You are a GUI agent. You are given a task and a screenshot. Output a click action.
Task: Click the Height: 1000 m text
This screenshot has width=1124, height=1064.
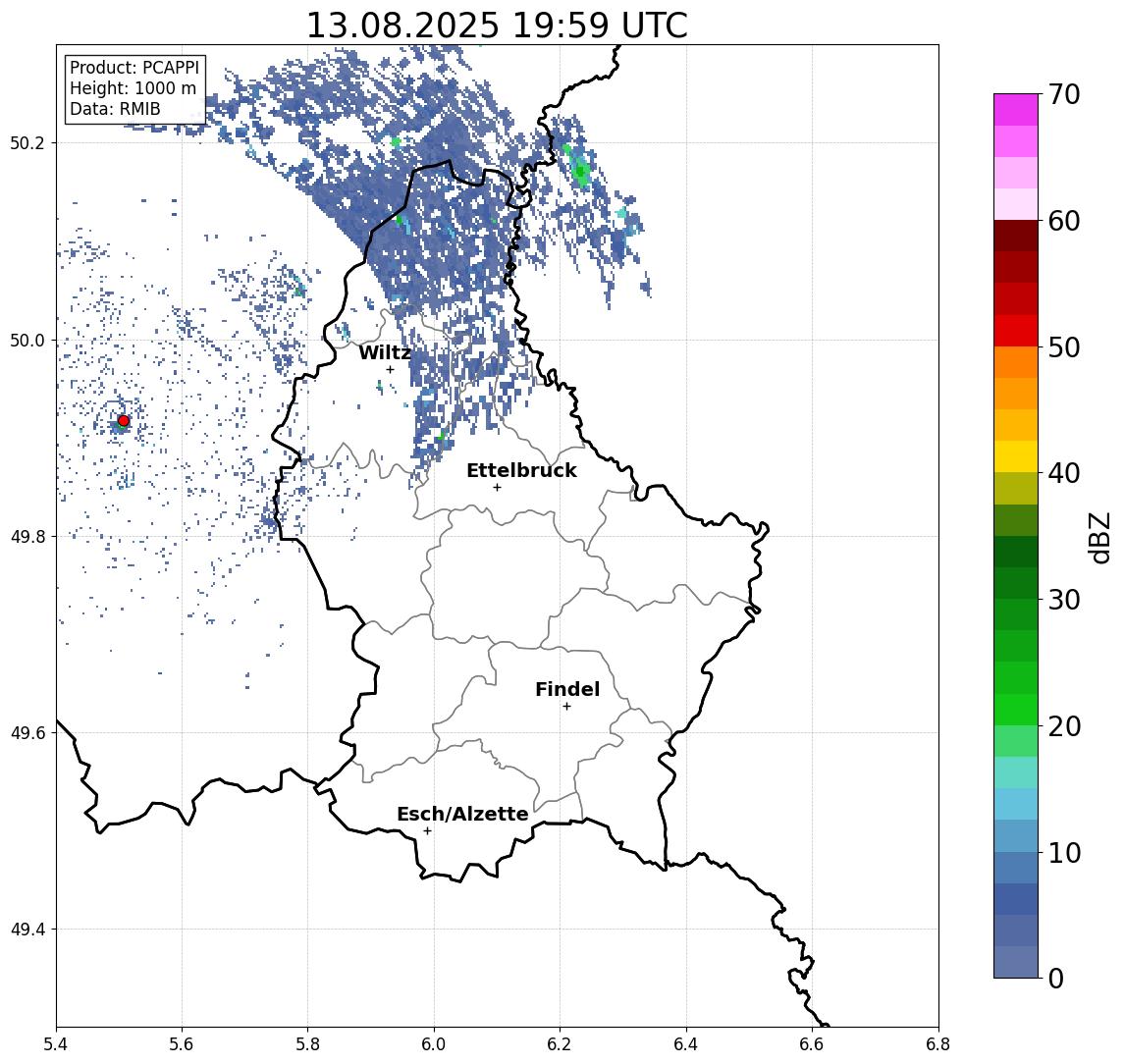click(133, 88)
